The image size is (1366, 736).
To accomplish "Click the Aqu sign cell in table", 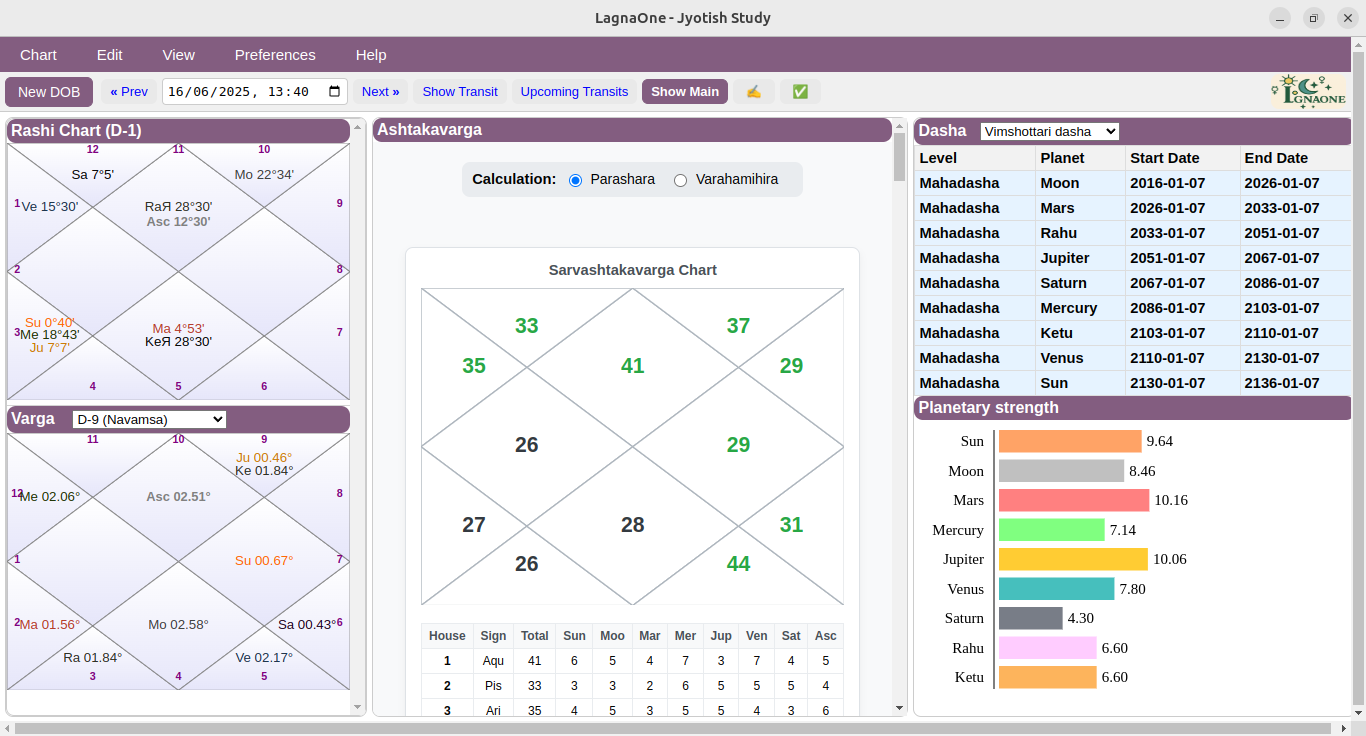I will click(x=493, y=661).
